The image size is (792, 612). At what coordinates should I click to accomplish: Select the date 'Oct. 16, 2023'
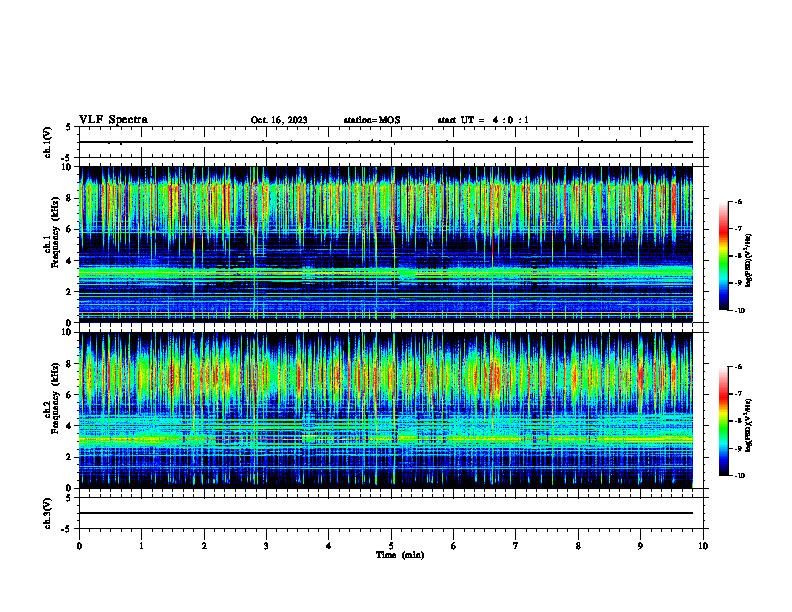279,120
